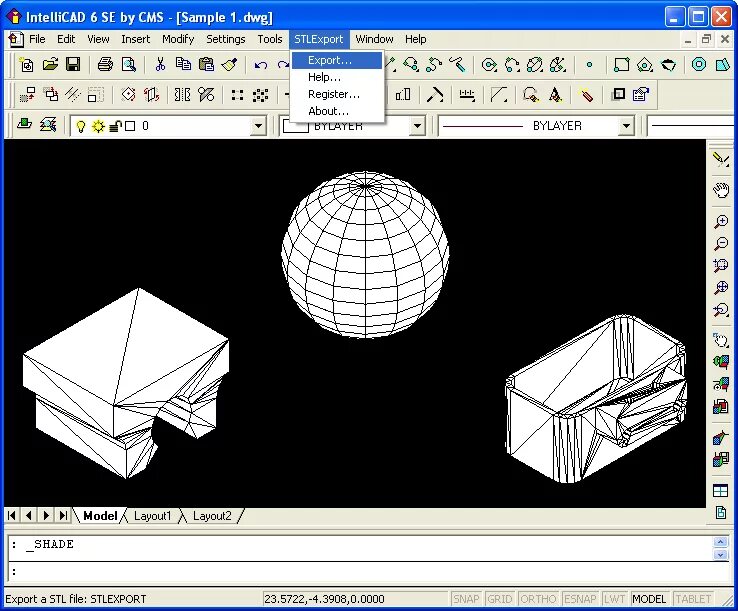Open the Tools menu
738x611 pixels.
pyautogui.click(x=270, y=39)
